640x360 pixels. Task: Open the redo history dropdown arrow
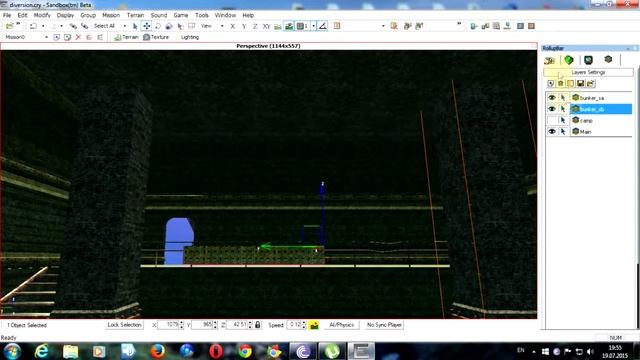61,26
